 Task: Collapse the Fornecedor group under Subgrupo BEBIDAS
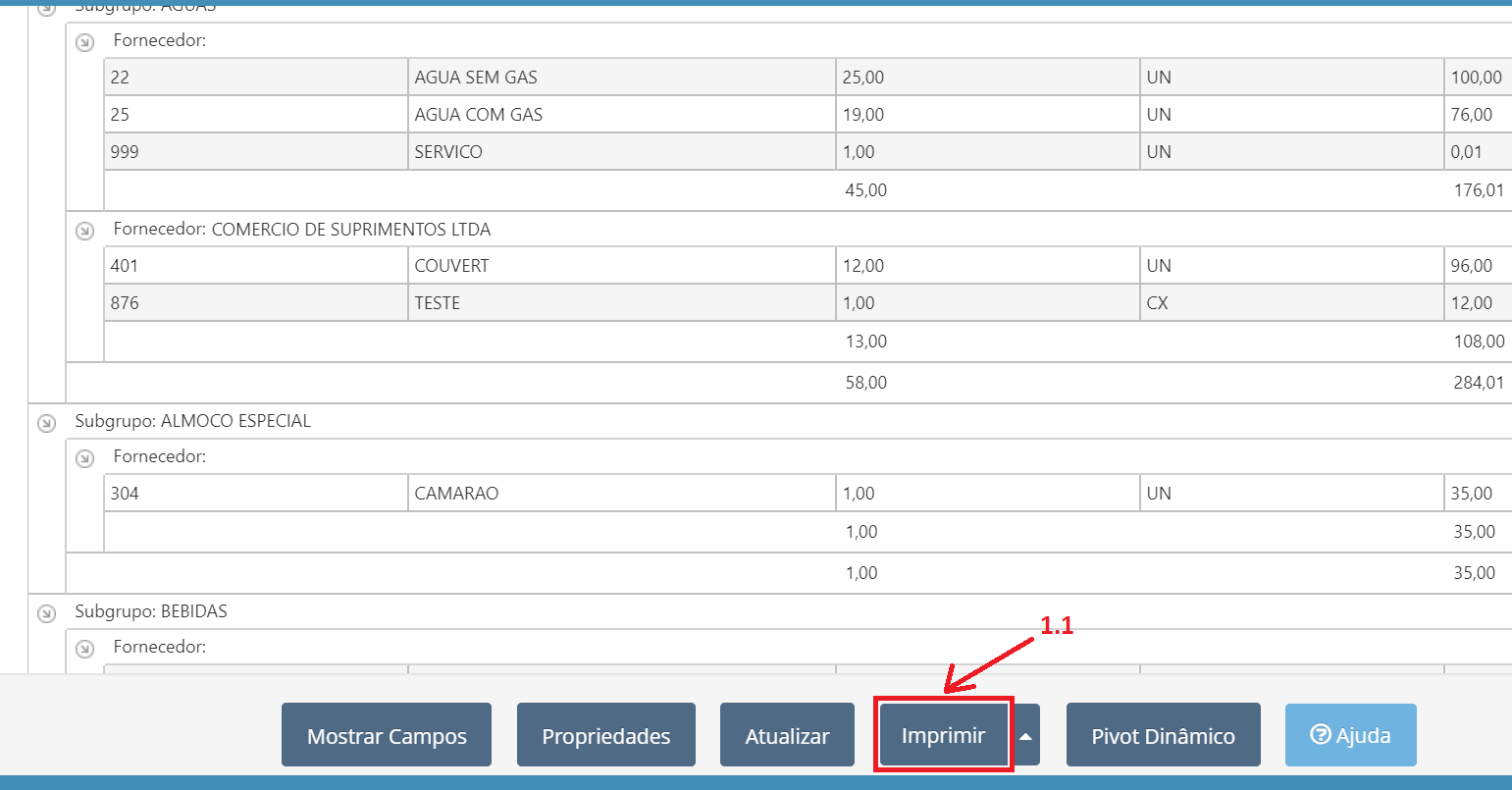click(x=84, y=649)
